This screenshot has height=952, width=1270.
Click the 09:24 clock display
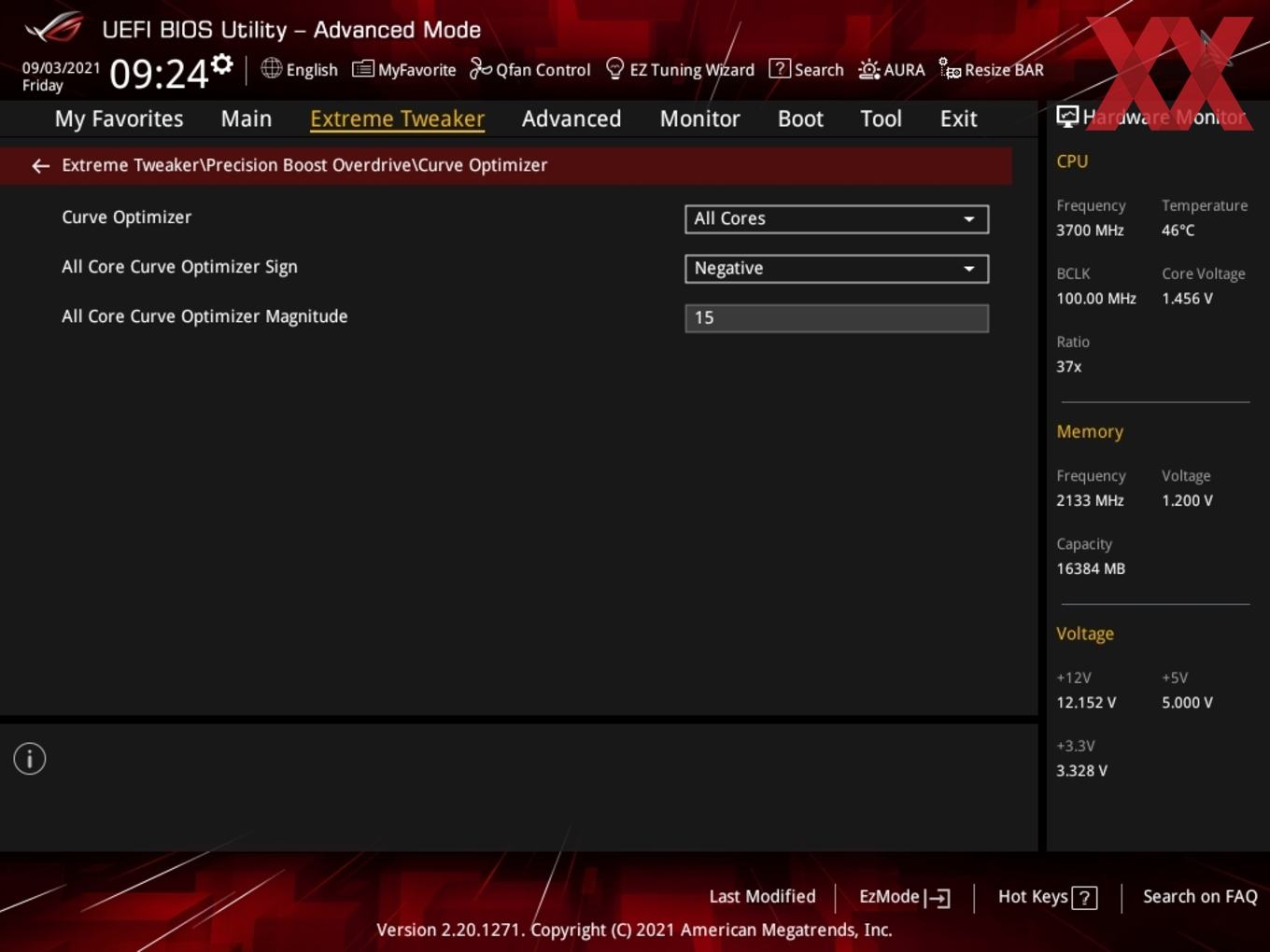159,74
